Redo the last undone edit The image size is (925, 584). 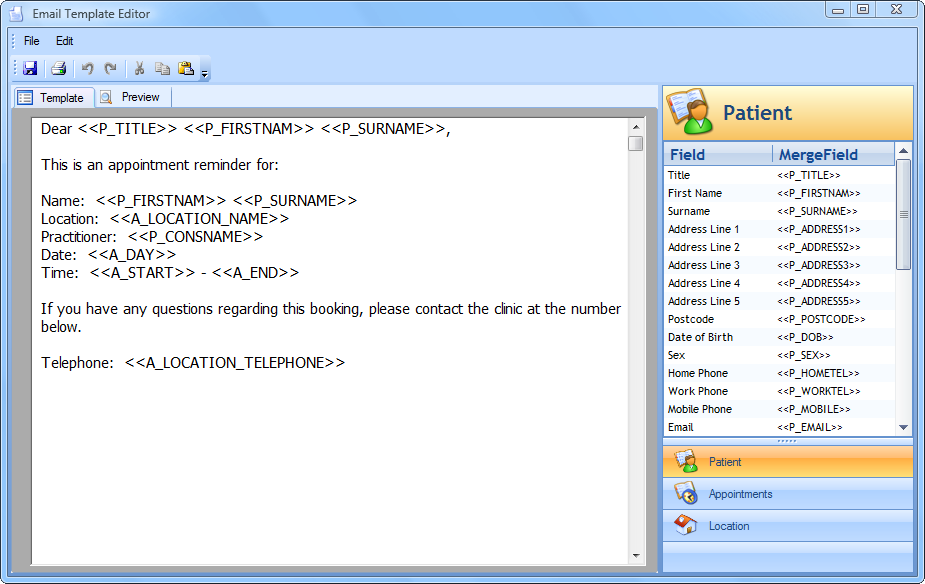110,68
